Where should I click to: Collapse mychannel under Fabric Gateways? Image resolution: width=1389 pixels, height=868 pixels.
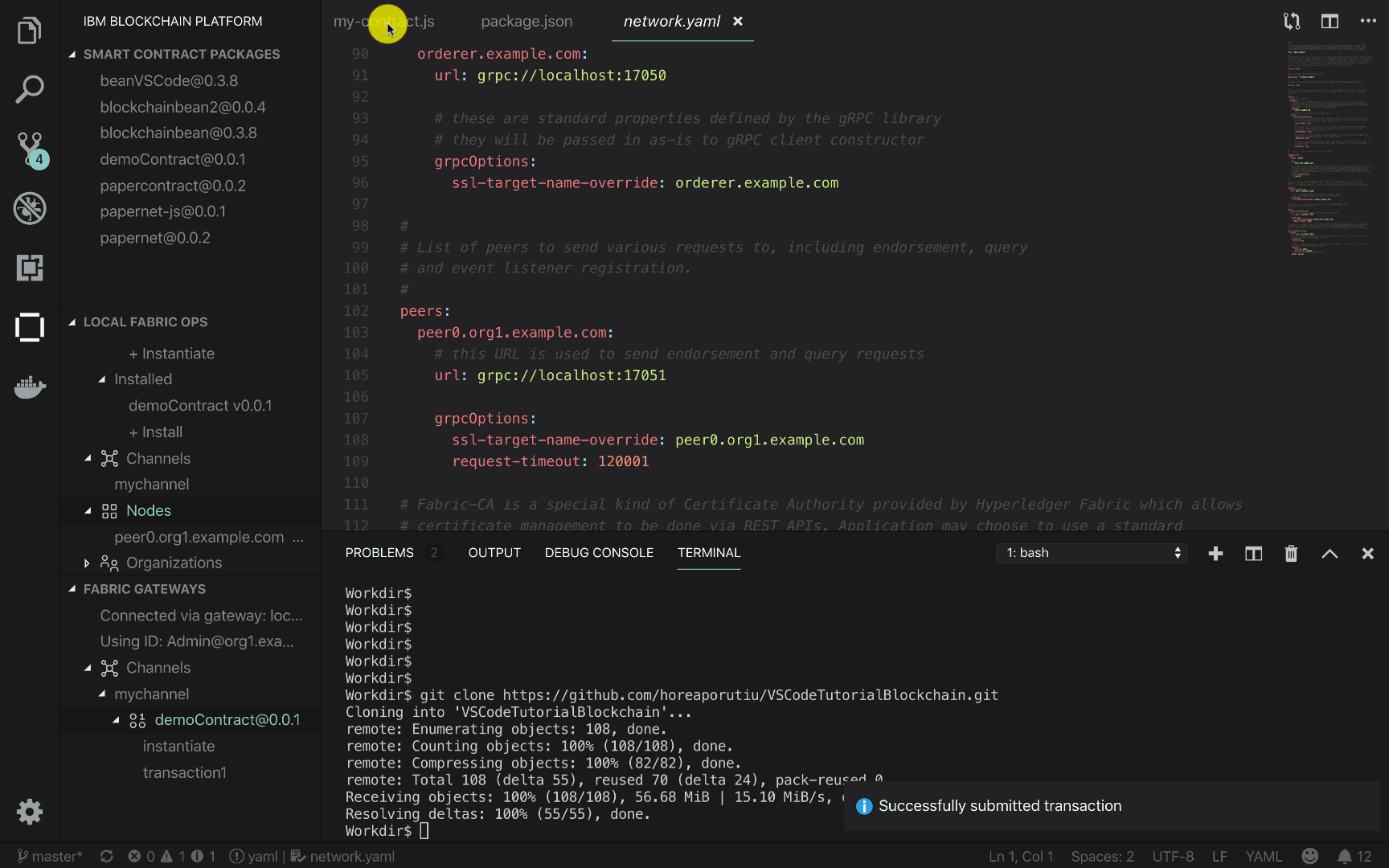[x=102, y=694]
